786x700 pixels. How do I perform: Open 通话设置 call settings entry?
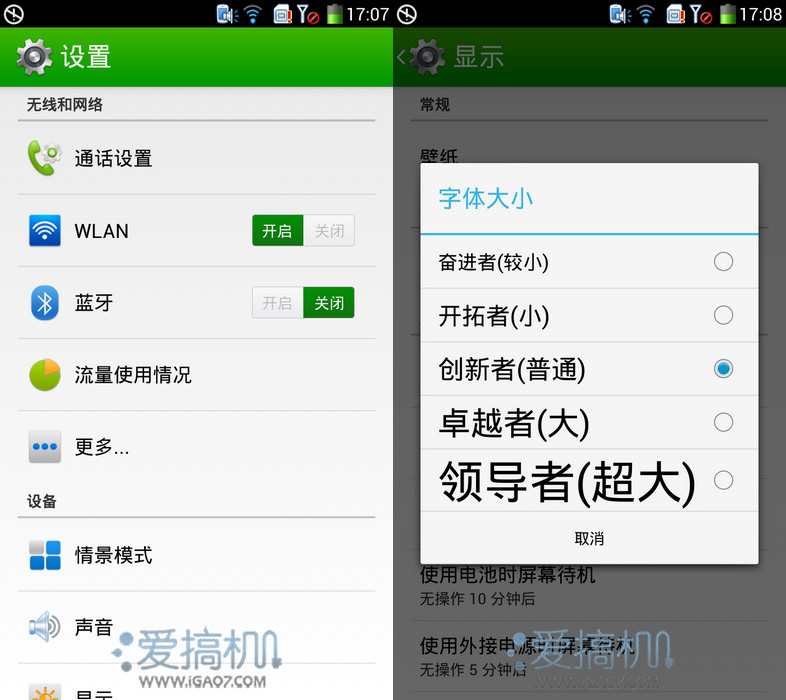coord(196,158)
